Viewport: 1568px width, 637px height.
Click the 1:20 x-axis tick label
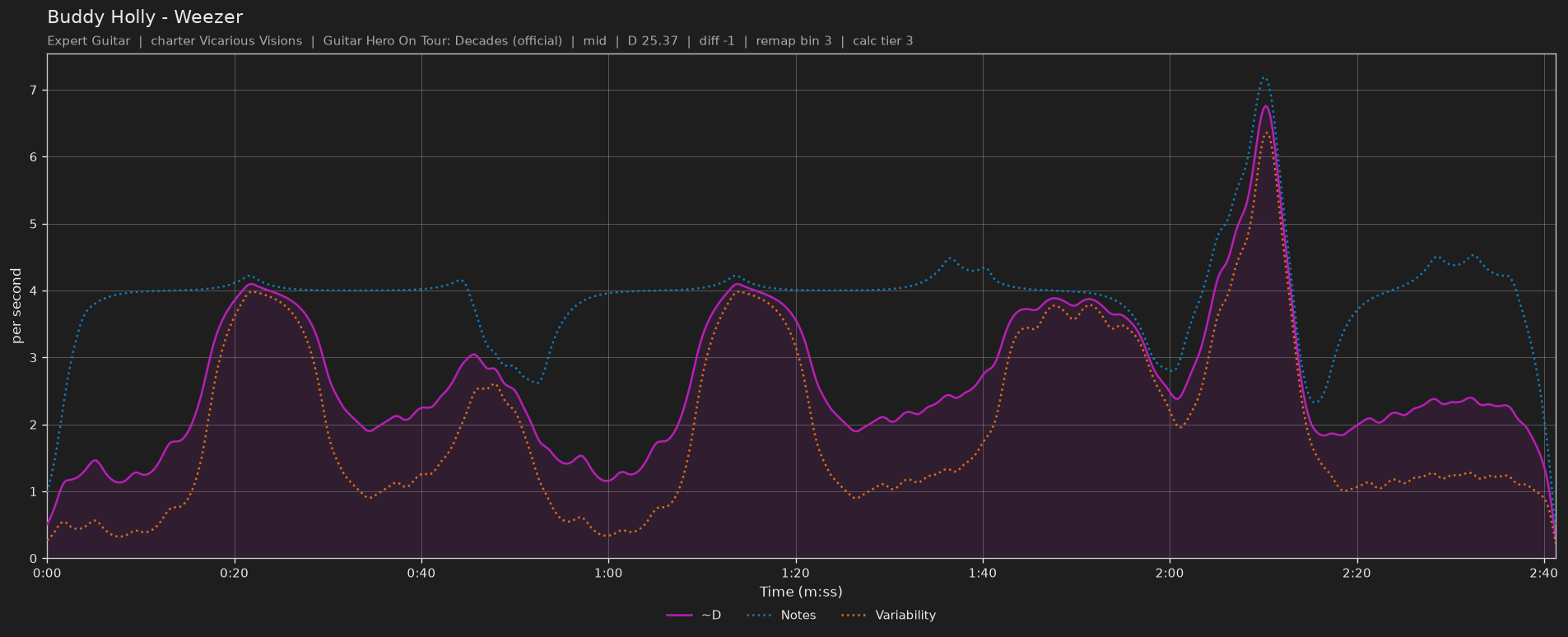(x=795, y=573)
